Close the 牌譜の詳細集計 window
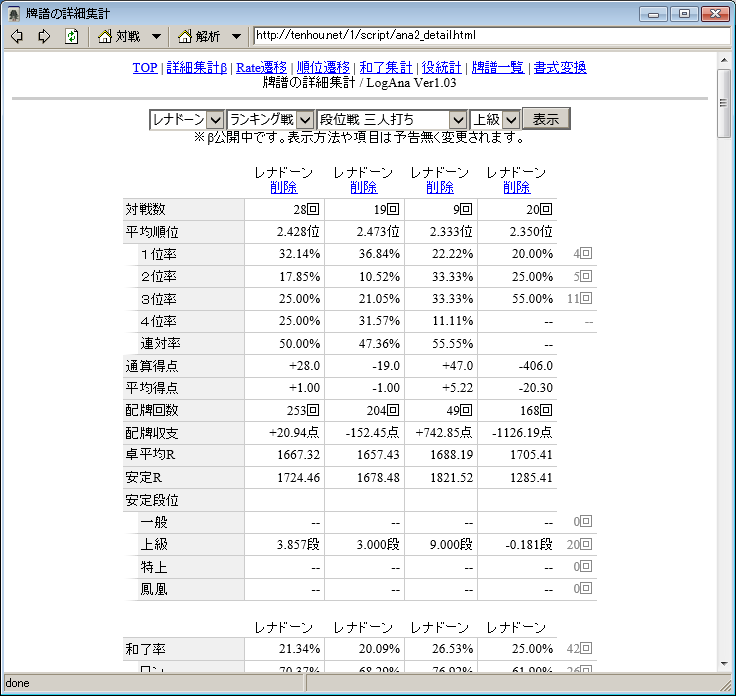Screen dimensions: 736x696 715,14
